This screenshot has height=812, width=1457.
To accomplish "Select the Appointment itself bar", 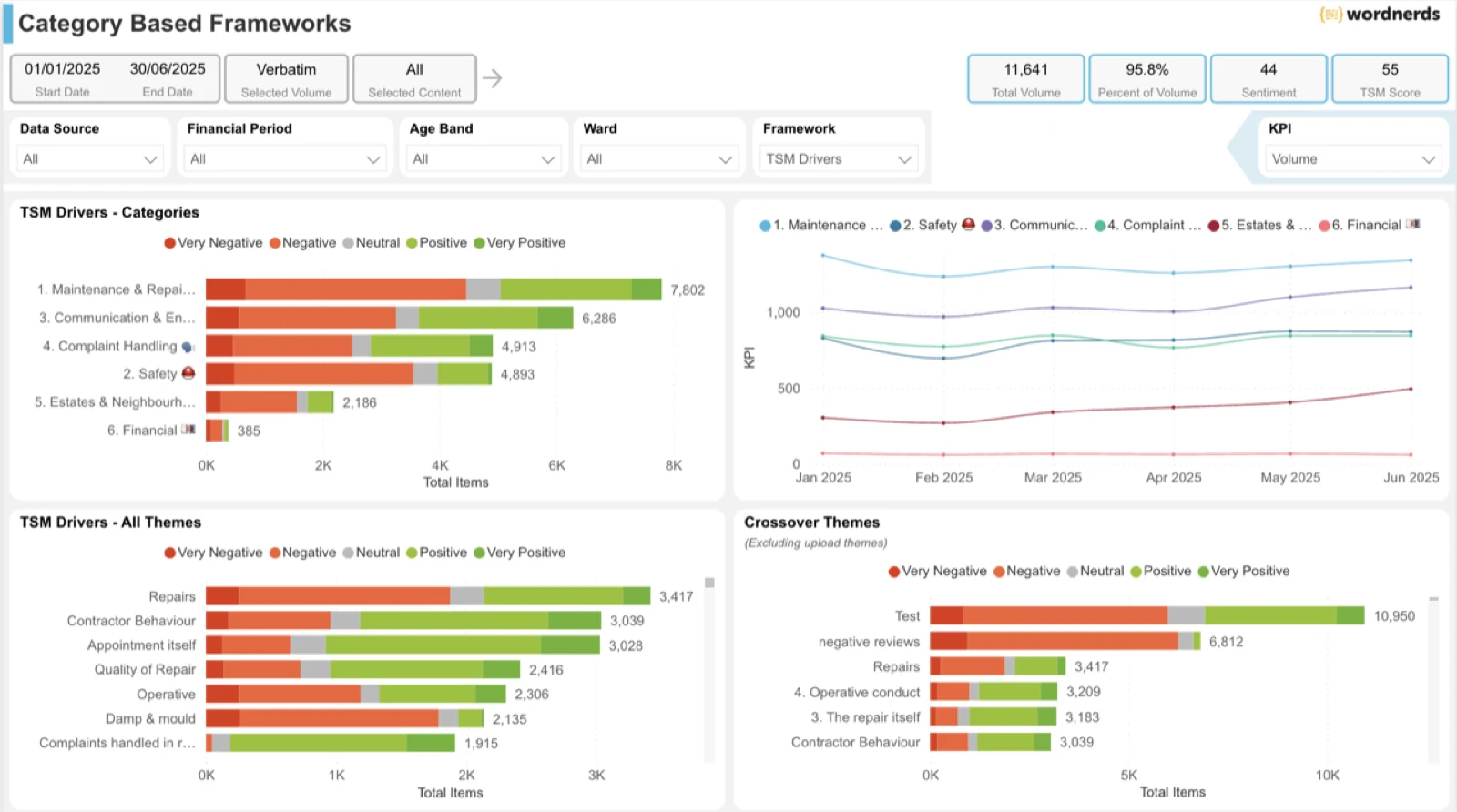I will coord(402,645).
